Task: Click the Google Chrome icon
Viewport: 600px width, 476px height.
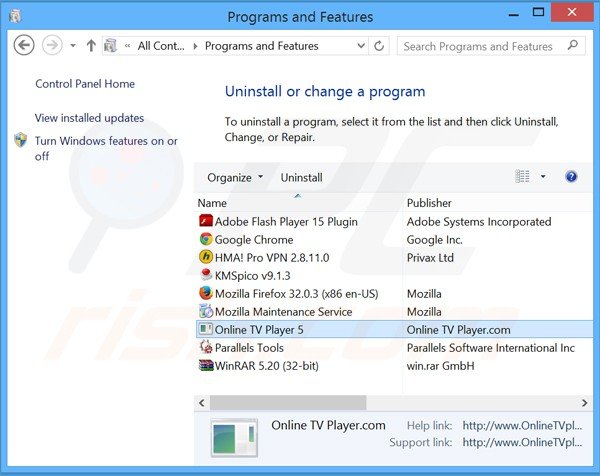Action: [206, 239]
